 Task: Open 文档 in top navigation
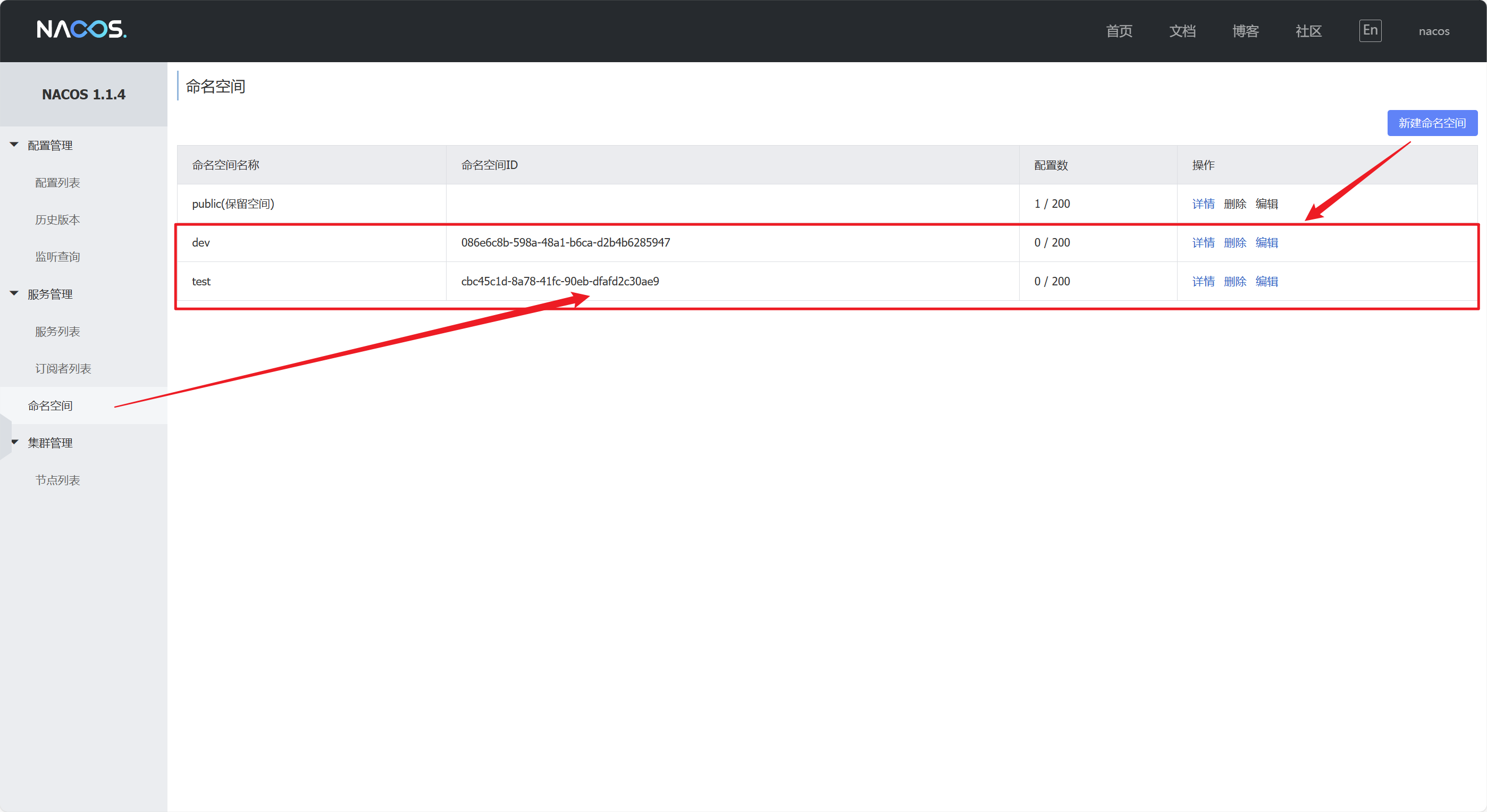1182,31
